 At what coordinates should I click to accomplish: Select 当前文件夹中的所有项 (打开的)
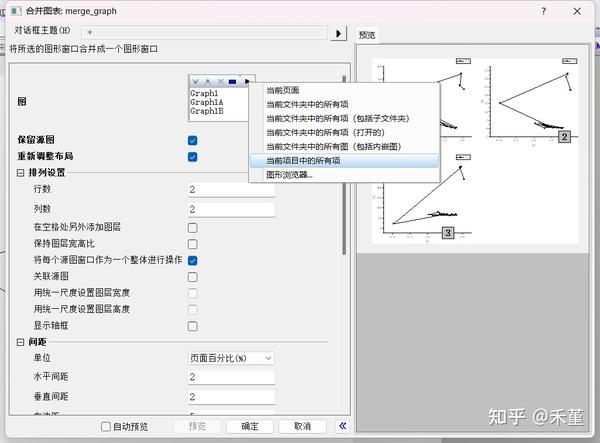pos(344,133)
